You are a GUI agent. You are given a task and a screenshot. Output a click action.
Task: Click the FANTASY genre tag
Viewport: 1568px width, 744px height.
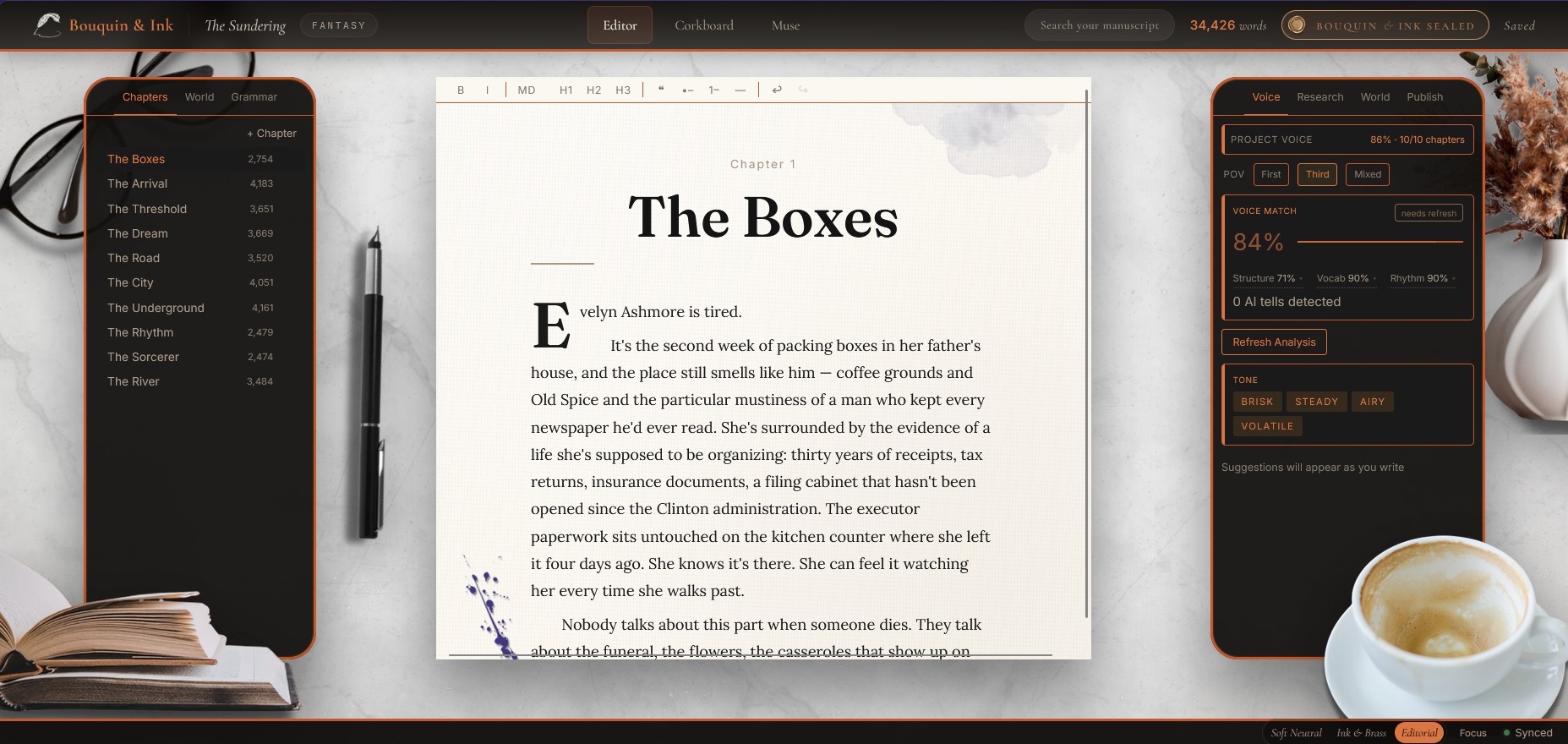click(338, 25)
